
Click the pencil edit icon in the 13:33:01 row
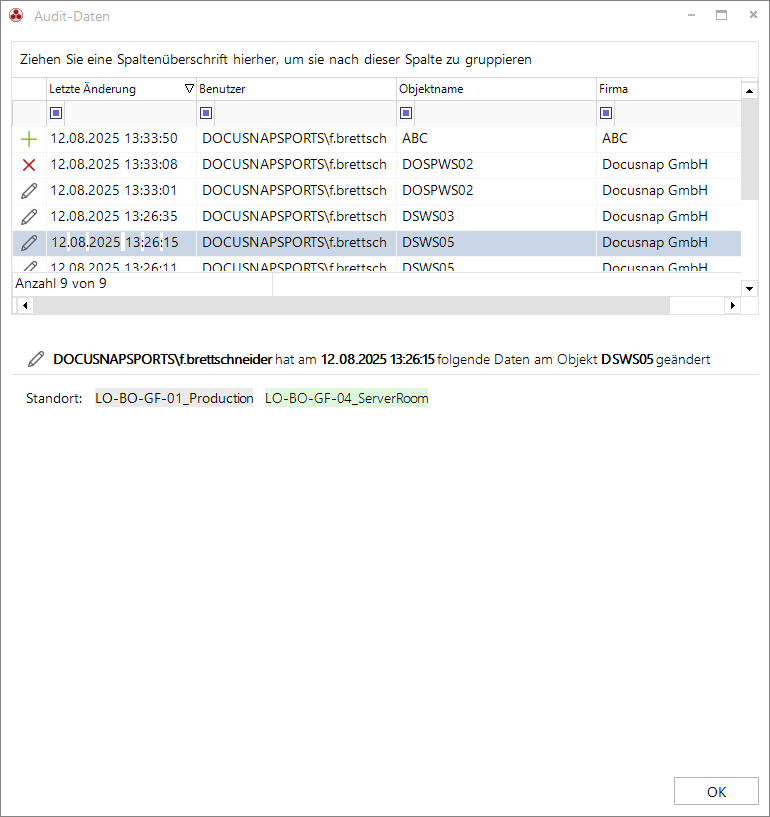29,191
